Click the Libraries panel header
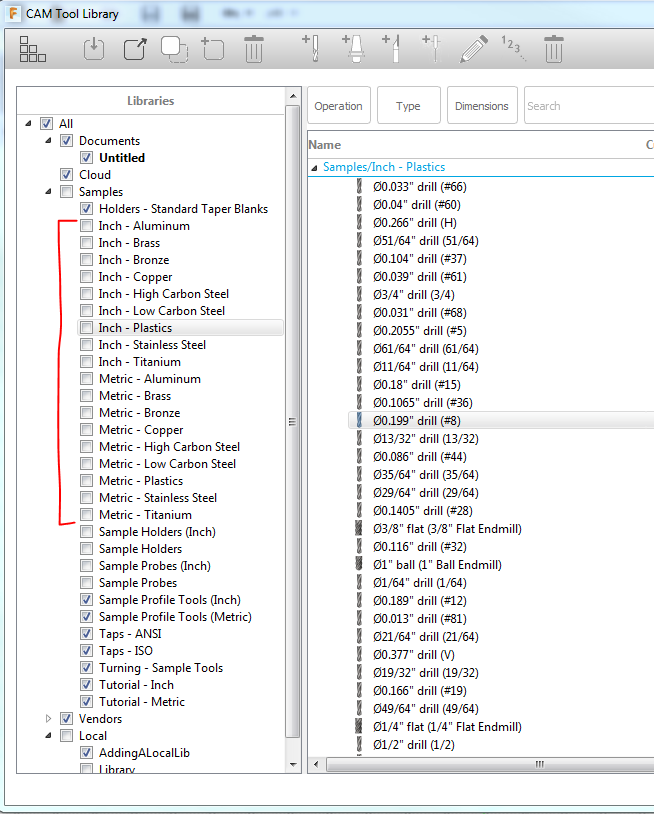 (x=151, y=101)
